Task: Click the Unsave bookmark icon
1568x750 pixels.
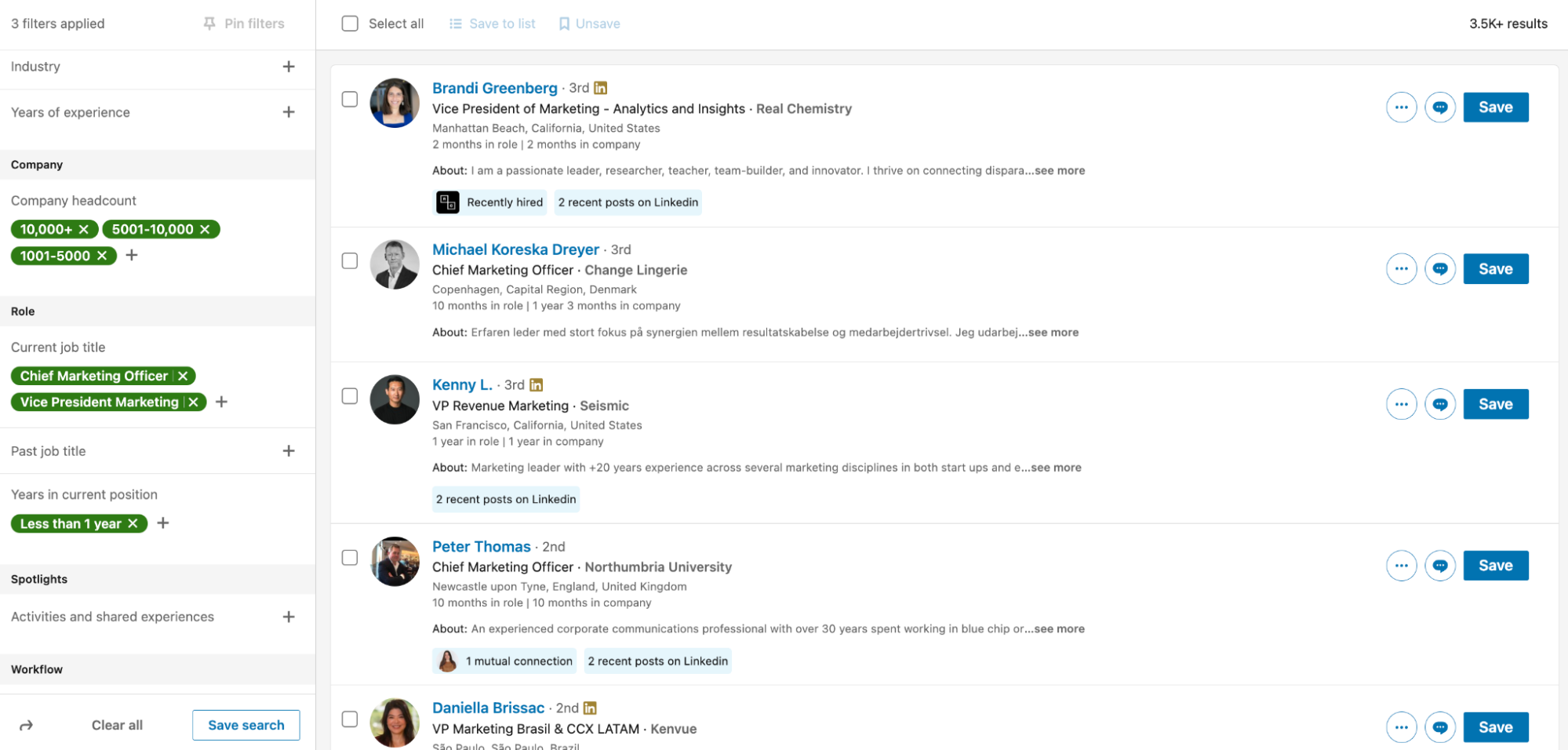Action: pos(564,24)
